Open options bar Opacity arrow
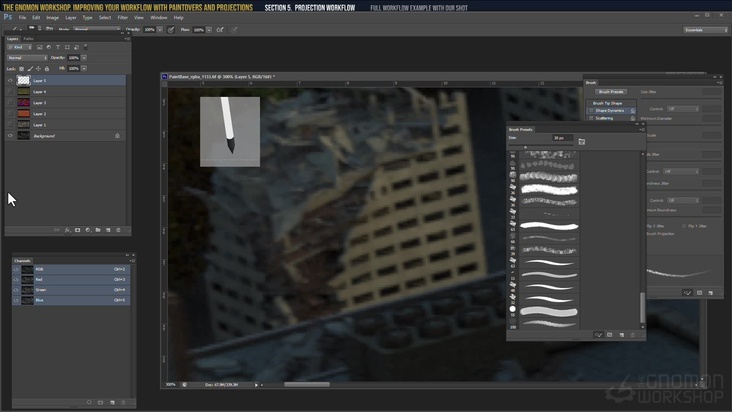 pyautogui.click(x=160, y=29)
